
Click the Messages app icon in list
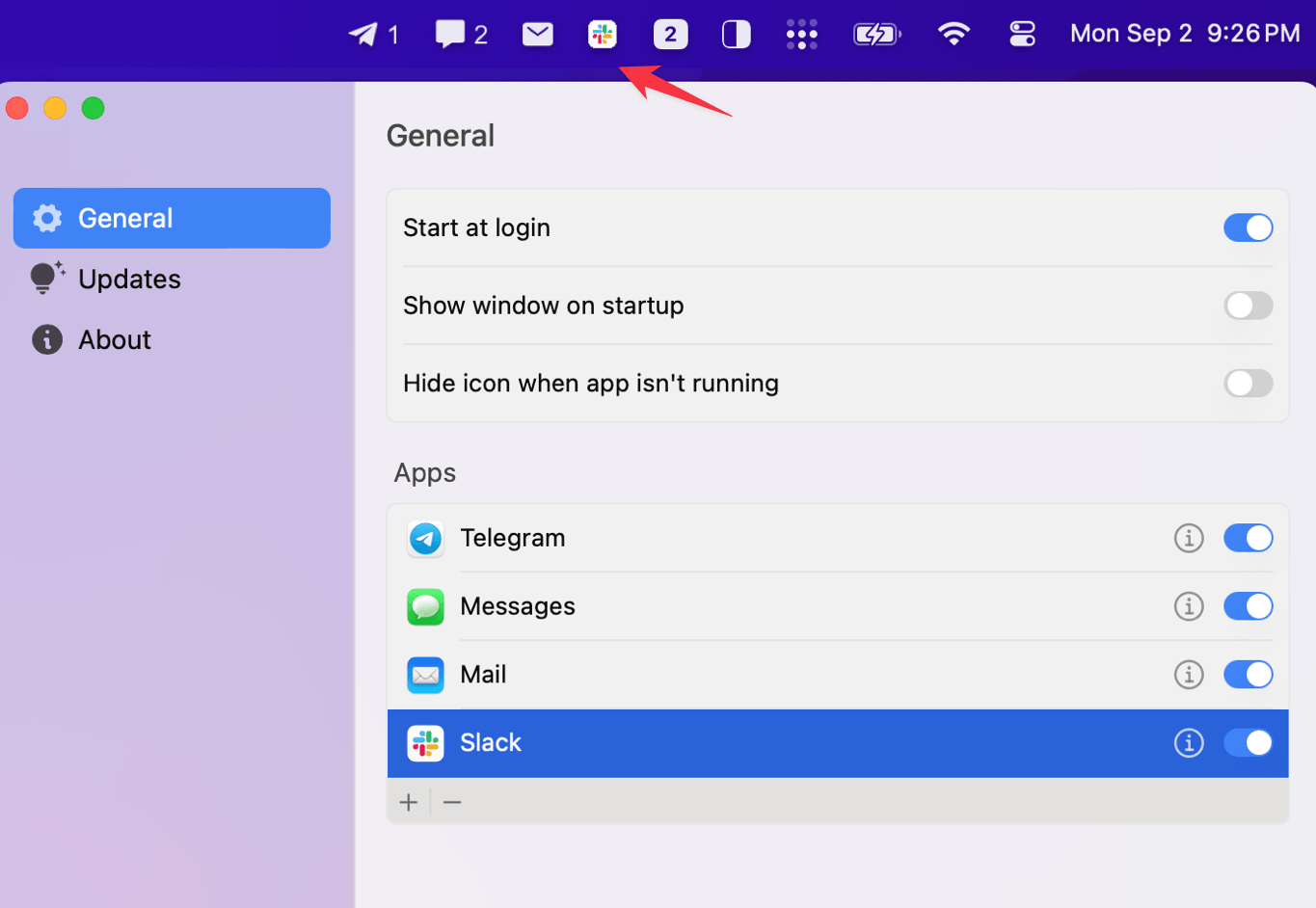425,607
